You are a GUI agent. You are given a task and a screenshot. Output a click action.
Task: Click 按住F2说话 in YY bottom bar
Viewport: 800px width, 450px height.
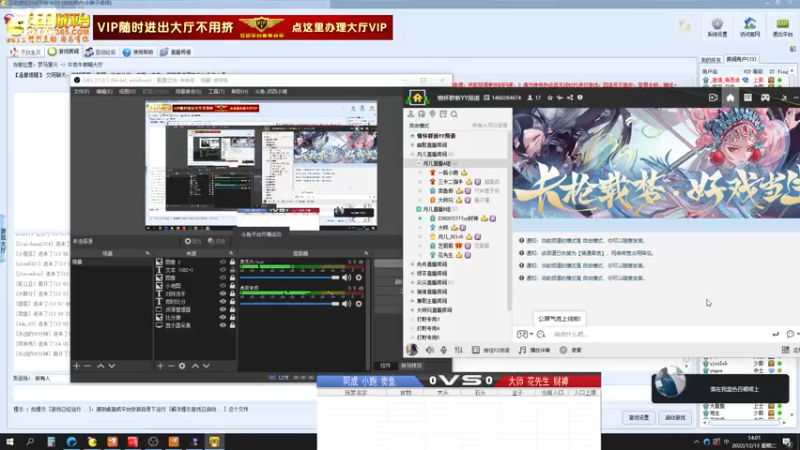click(x=491, y=350)
